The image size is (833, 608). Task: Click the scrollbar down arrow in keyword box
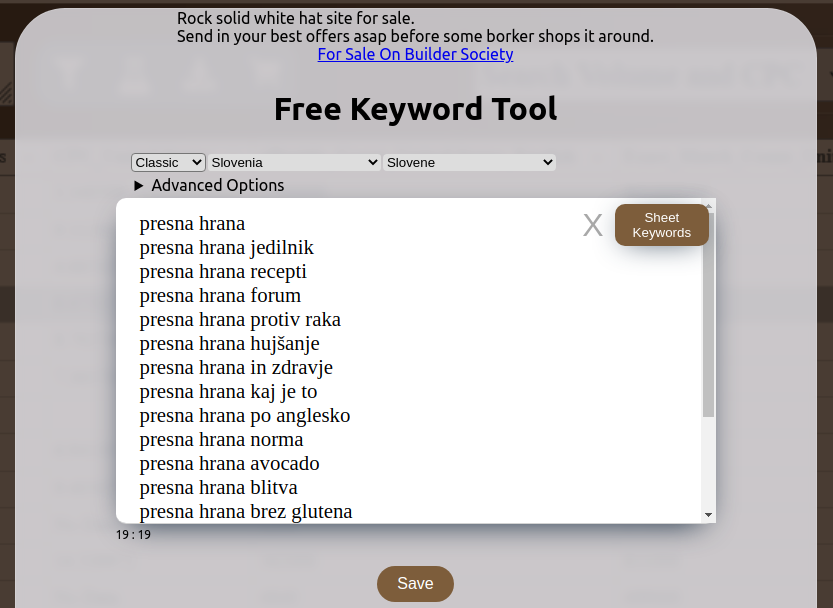click(x=708, y=514)
